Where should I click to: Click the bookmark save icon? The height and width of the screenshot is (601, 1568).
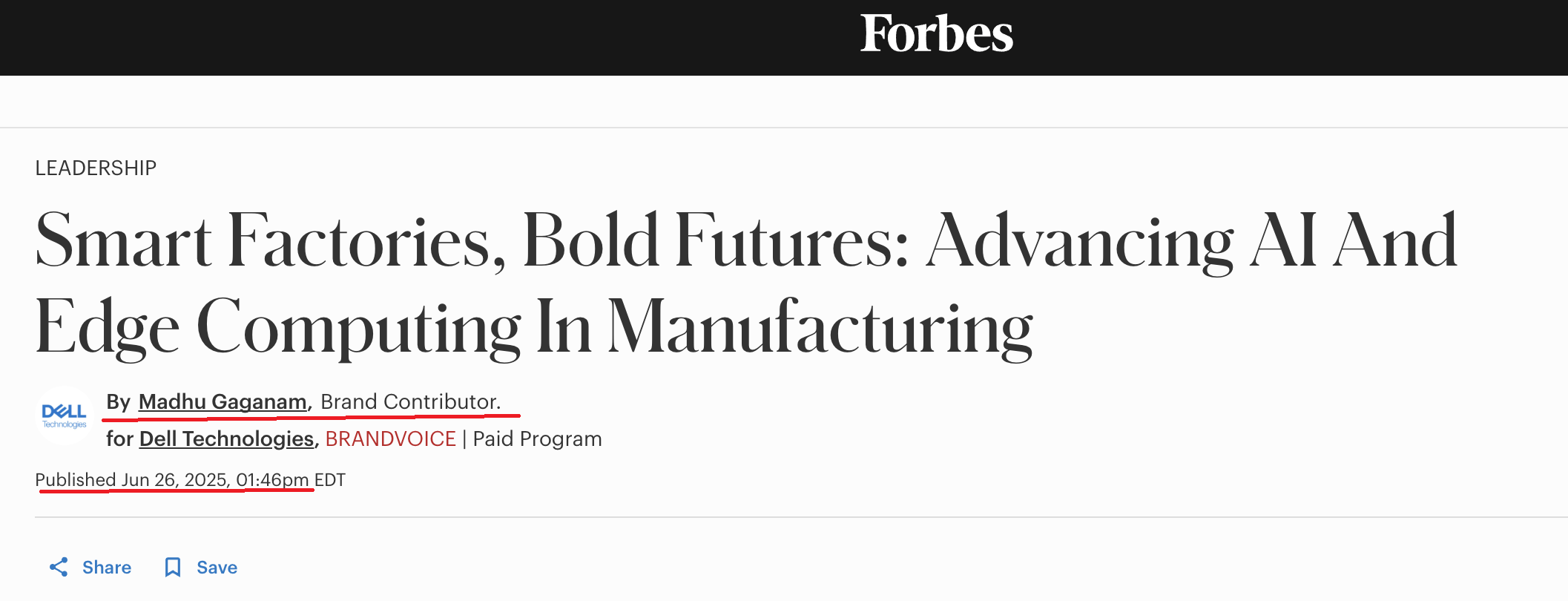pyautogui.click(x=173, y=568)
